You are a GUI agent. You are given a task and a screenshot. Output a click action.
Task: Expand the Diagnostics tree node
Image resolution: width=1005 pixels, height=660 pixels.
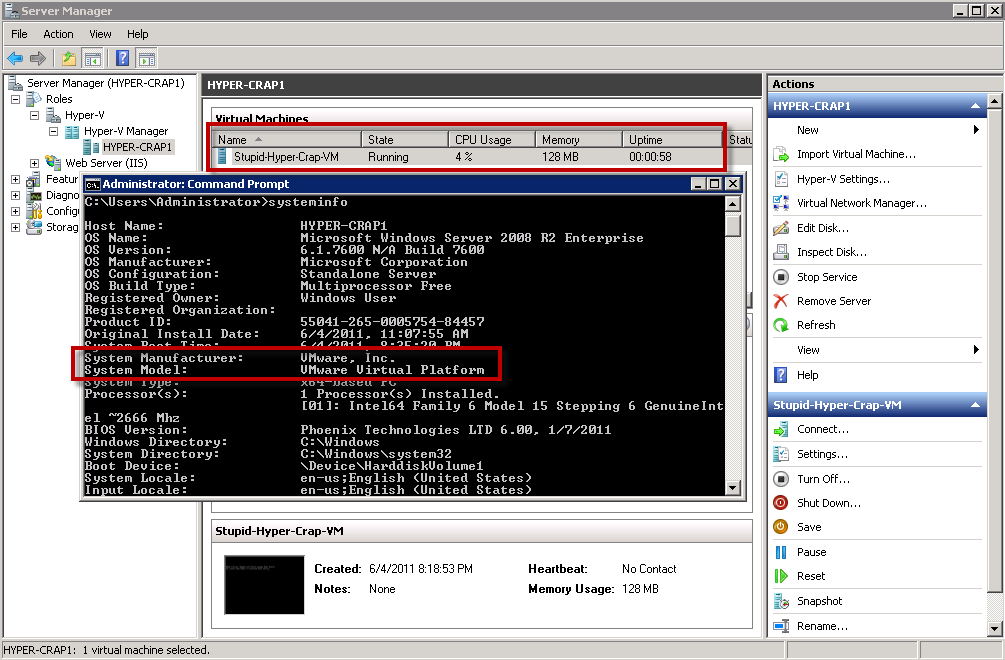[15, 195]
